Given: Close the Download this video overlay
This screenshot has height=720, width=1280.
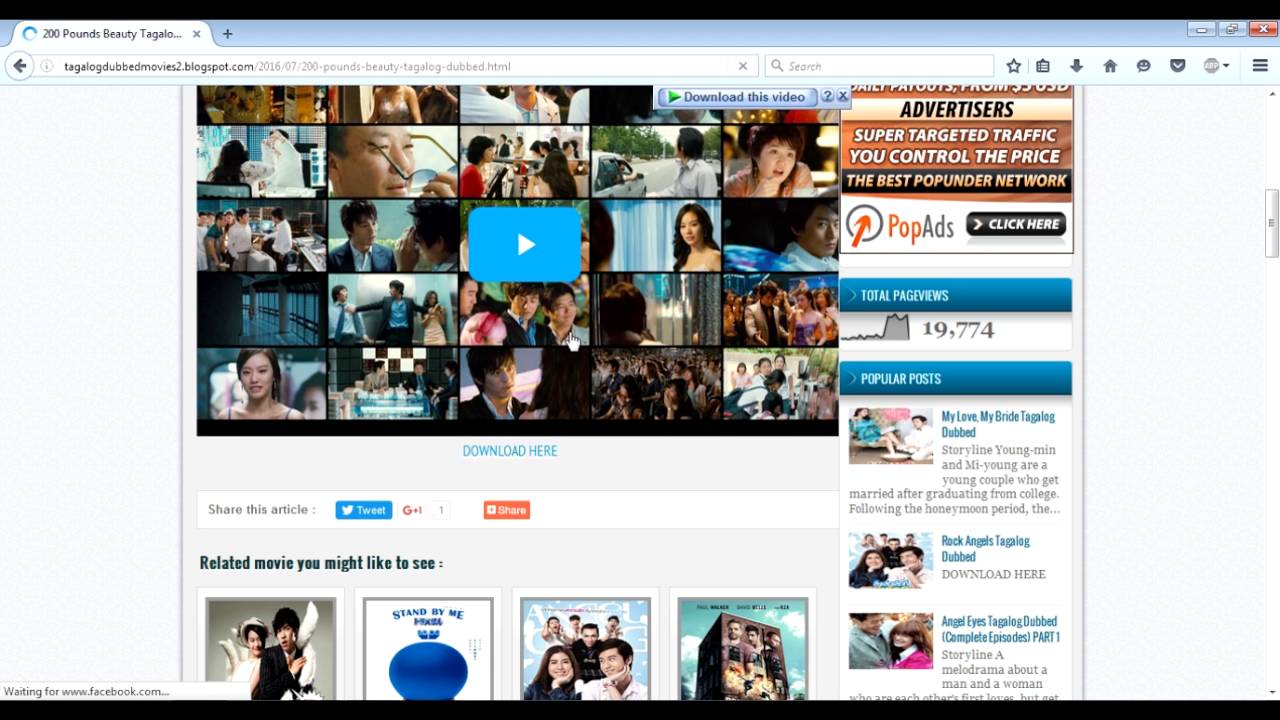Looking at the screenshot, I should coord(843,96).
